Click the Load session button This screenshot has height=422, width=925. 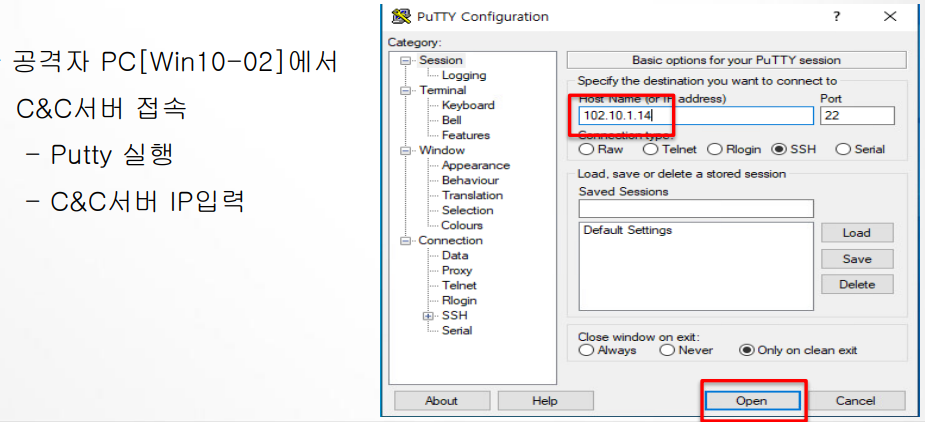(857, 233)
